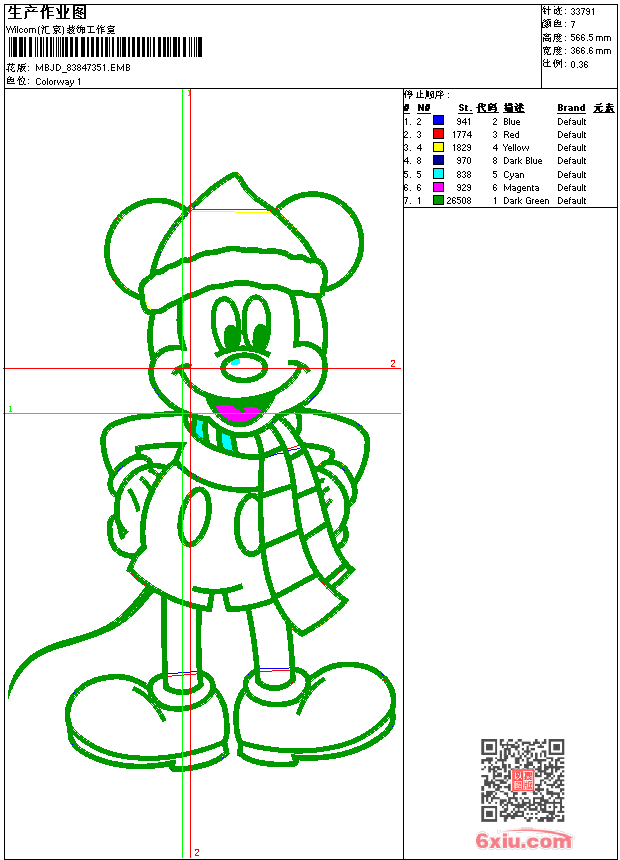Click the barcode under the studio name
620x860 pixels.
[x=105, y=47]
